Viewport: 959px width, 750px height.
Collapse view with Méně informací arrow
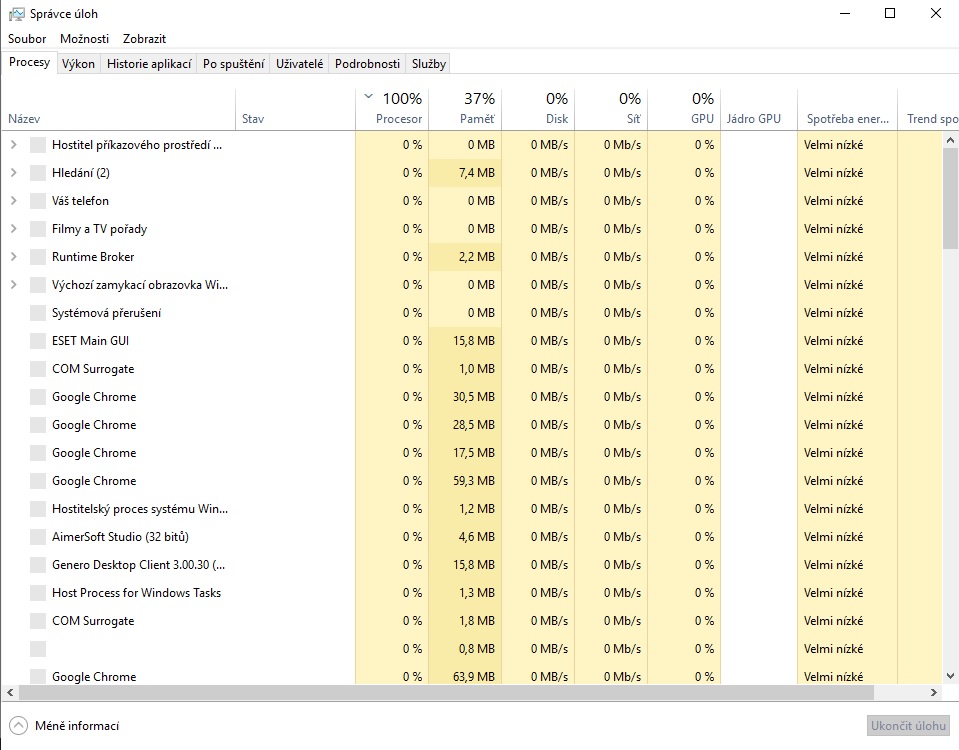coord(18,725)
